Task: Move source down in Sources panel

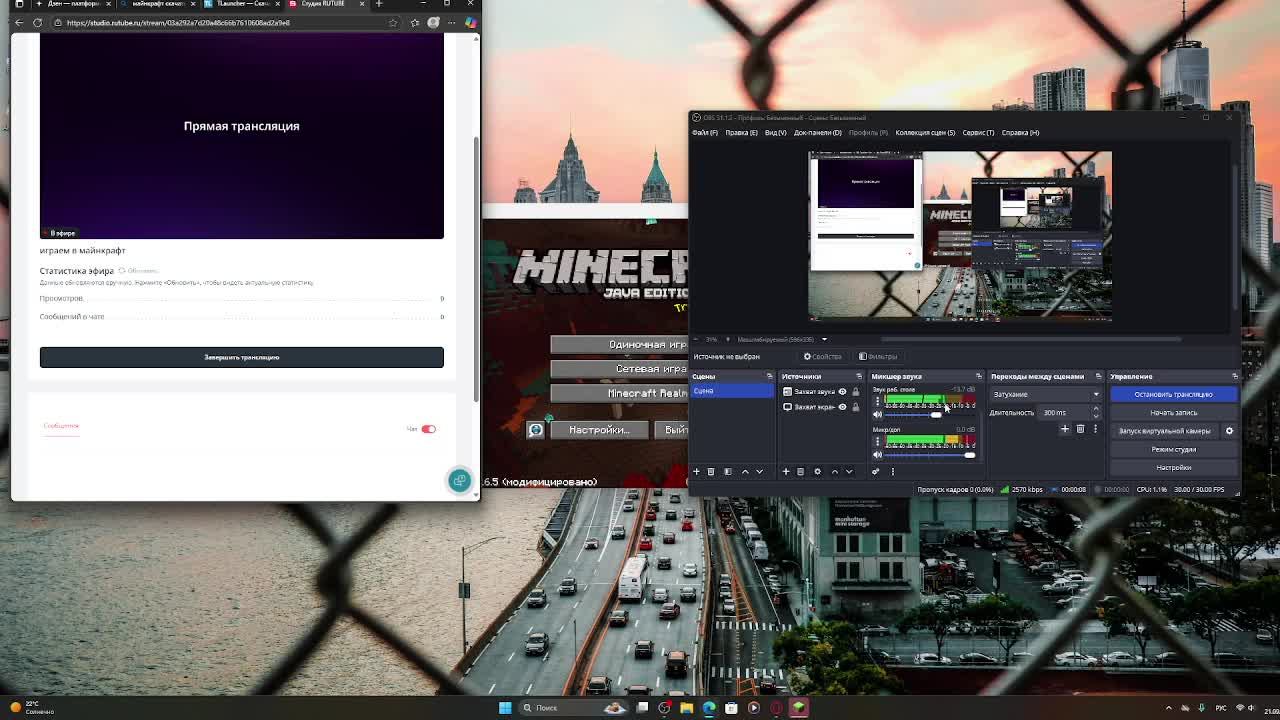Action: [849, 472]
